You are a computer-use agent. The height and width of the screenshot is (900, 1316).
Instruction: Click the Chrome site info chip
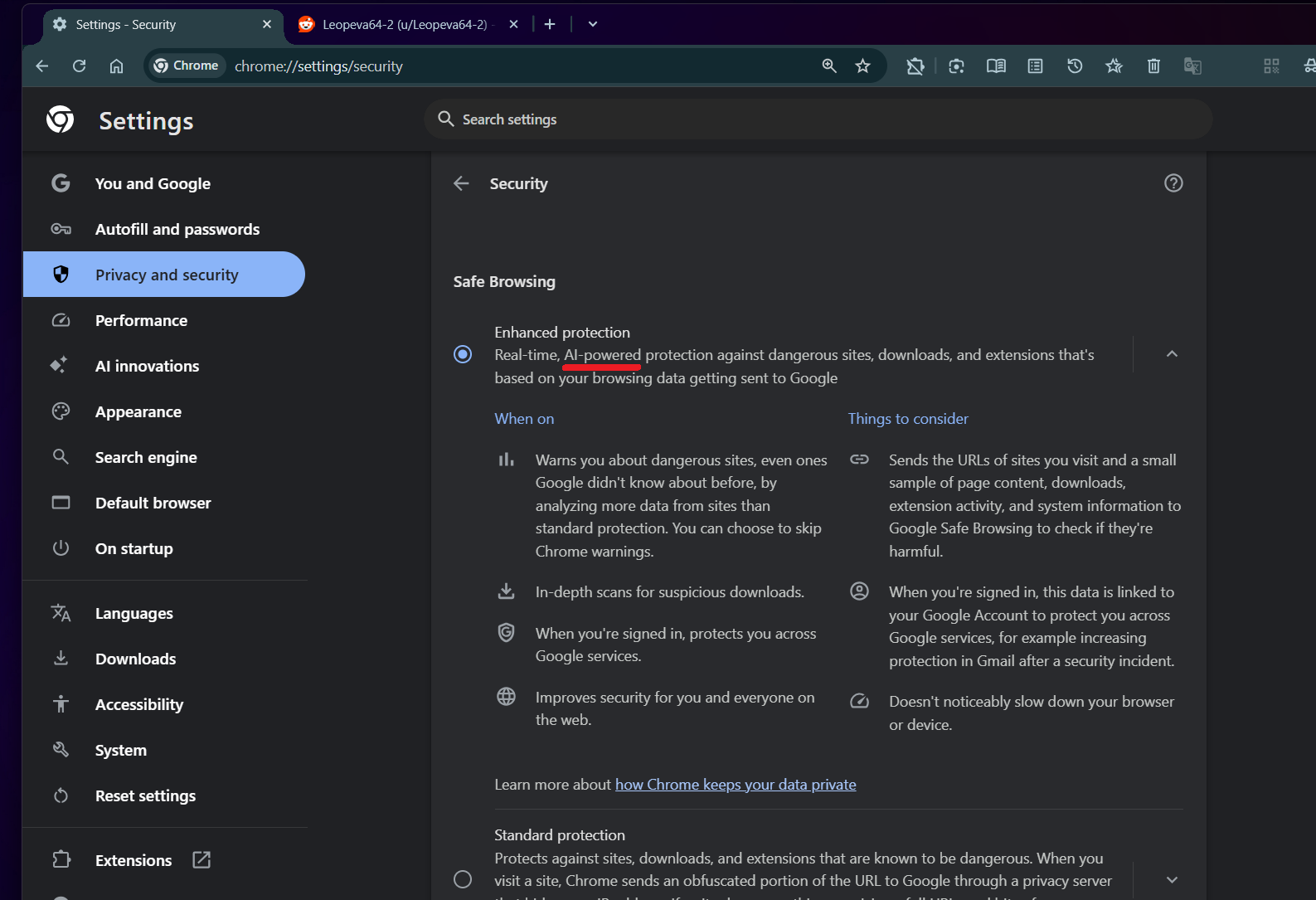[186, 66]
